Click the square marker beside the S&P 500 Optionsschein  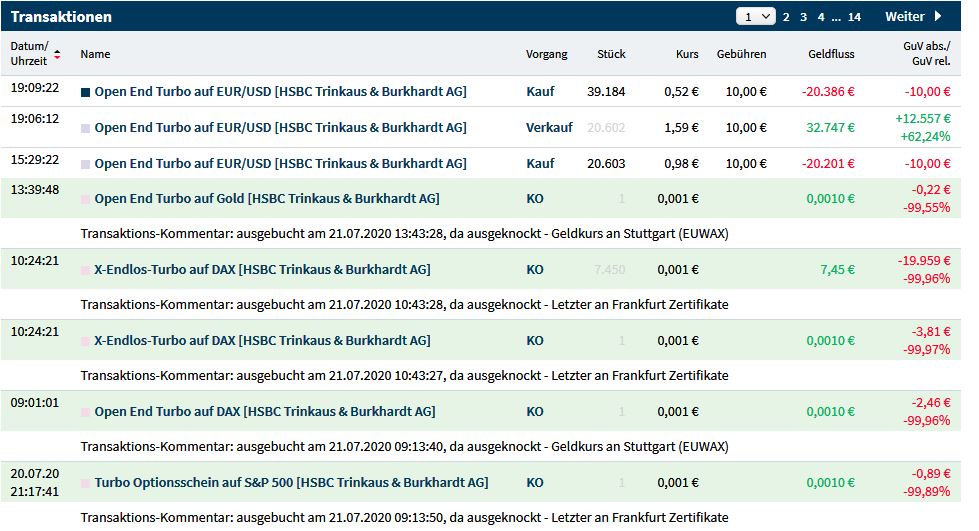(85, 483)
